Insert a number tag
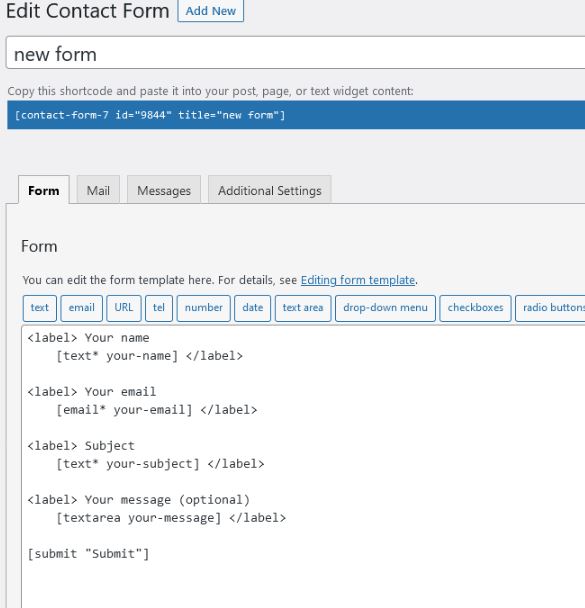 pyautogui.click(x=204, y=308)
